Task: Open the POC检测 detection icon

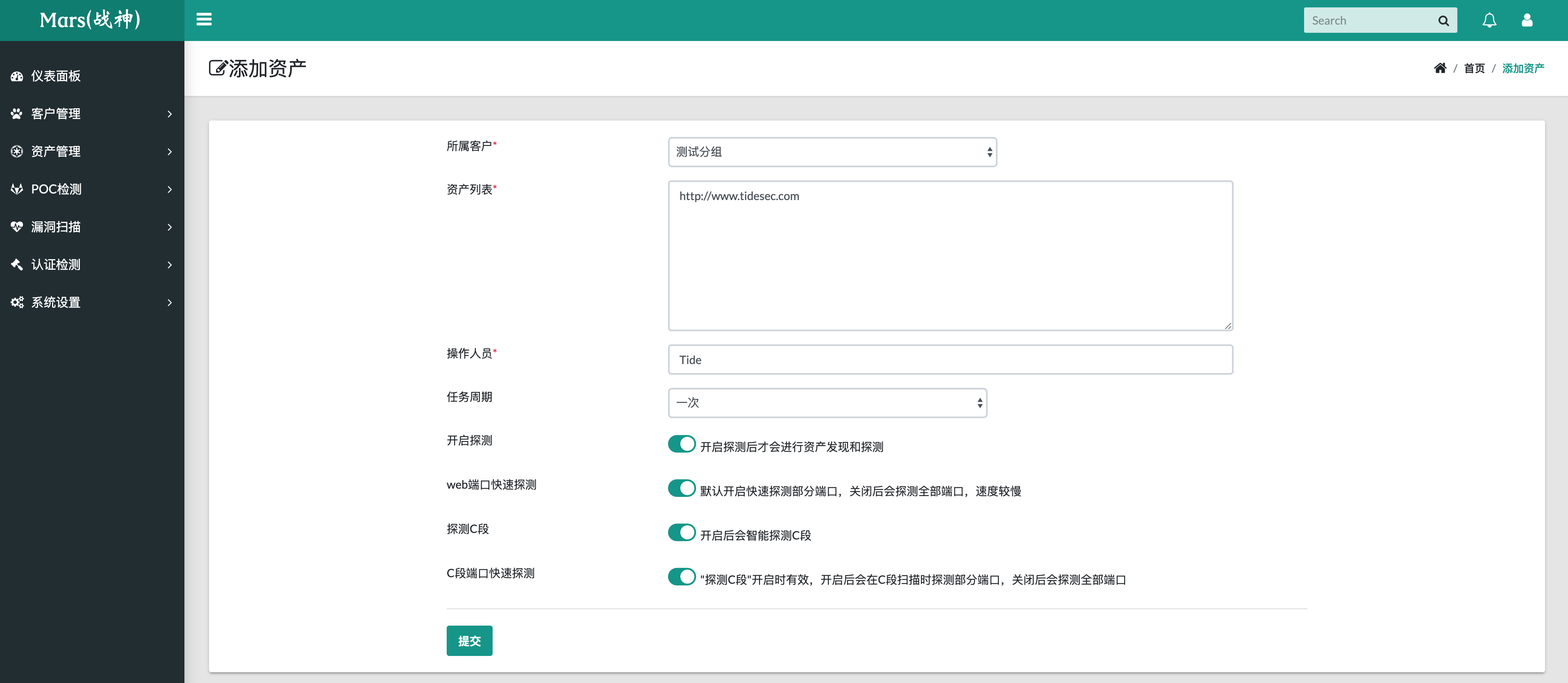Action: (16, 189)
